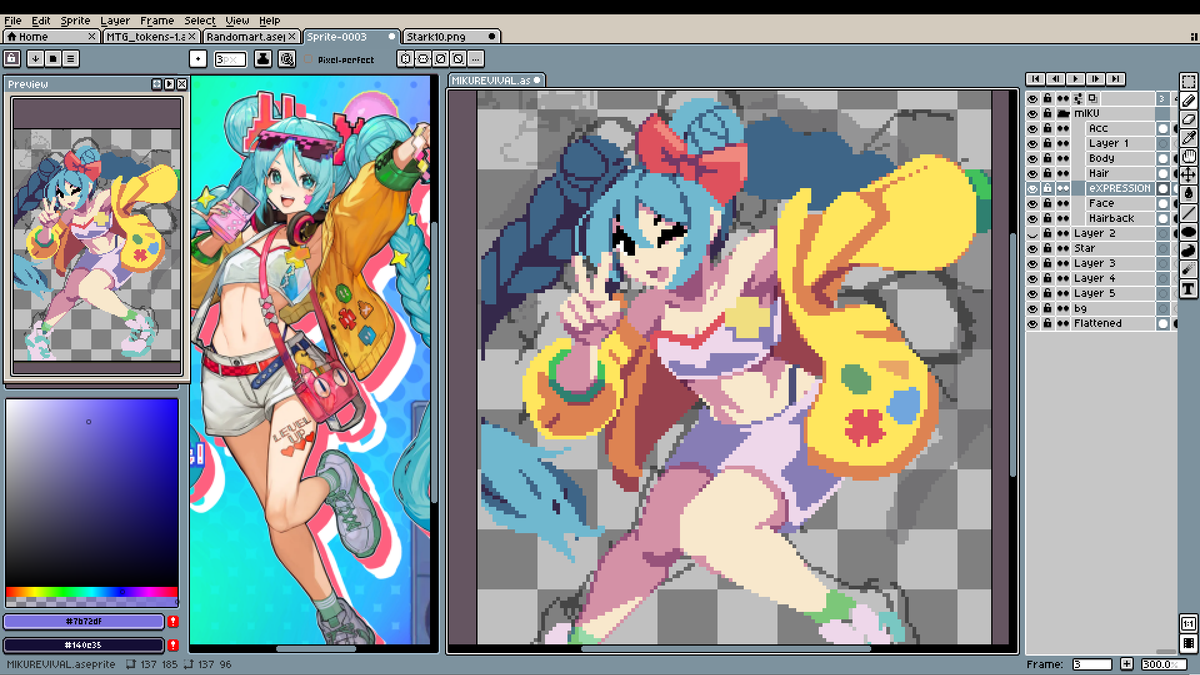The image size is (1200, 675).
Task: Click the Preview panel center icon
Action: 157,84
